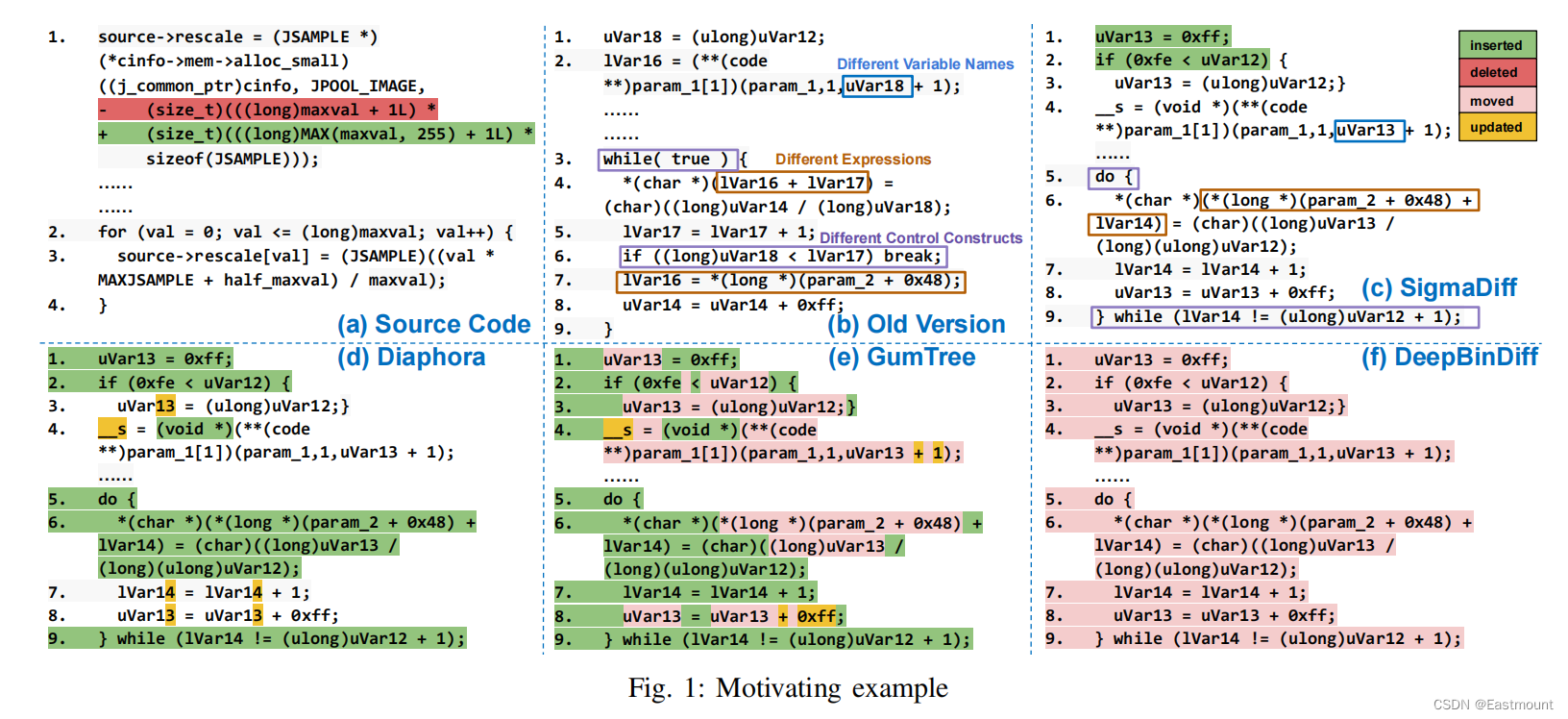
Task: Click the red deleted "maxval + 1L" source line
Action: point(268,110)
